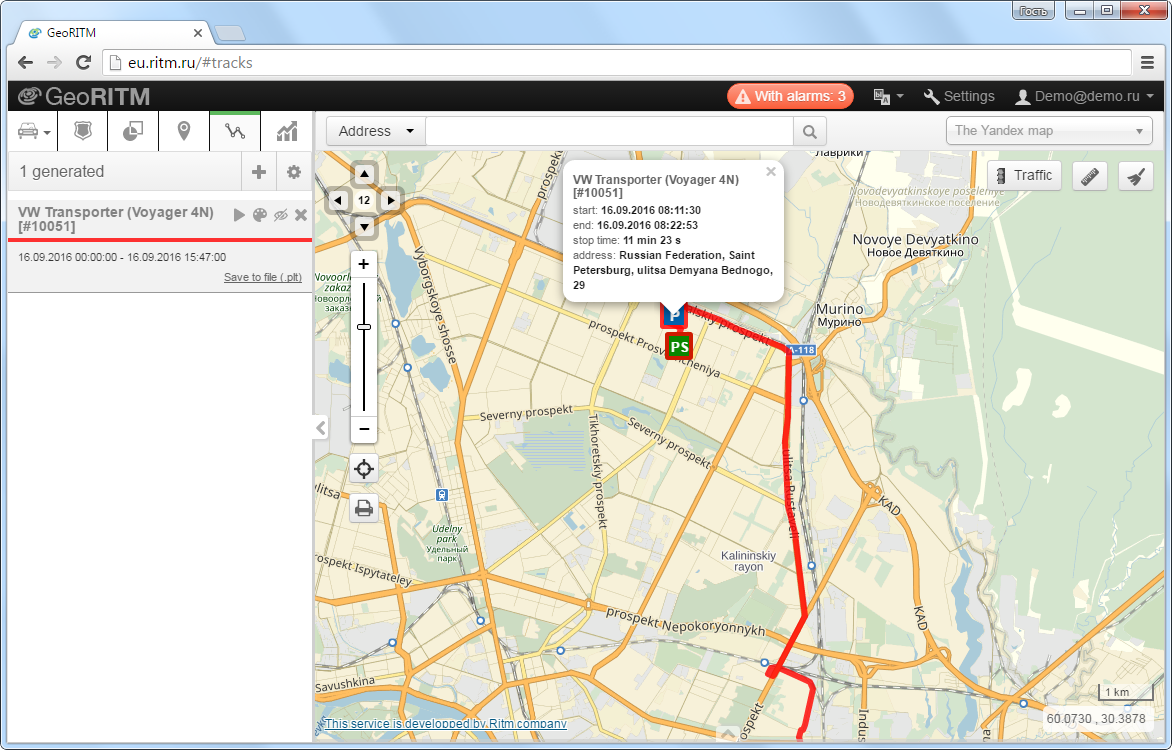Open Settings in the top bar
The height and width of the screenshot is (750, 1172).
point(960,96)
